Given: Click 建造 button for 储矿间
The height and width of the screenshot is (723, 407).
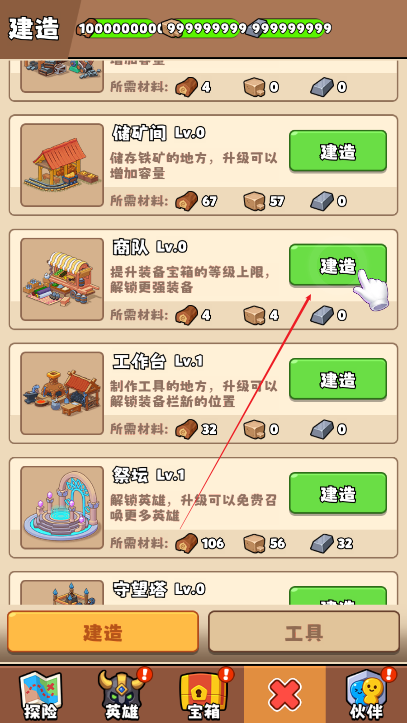Looking at the screenshot, I should point(338,151).
